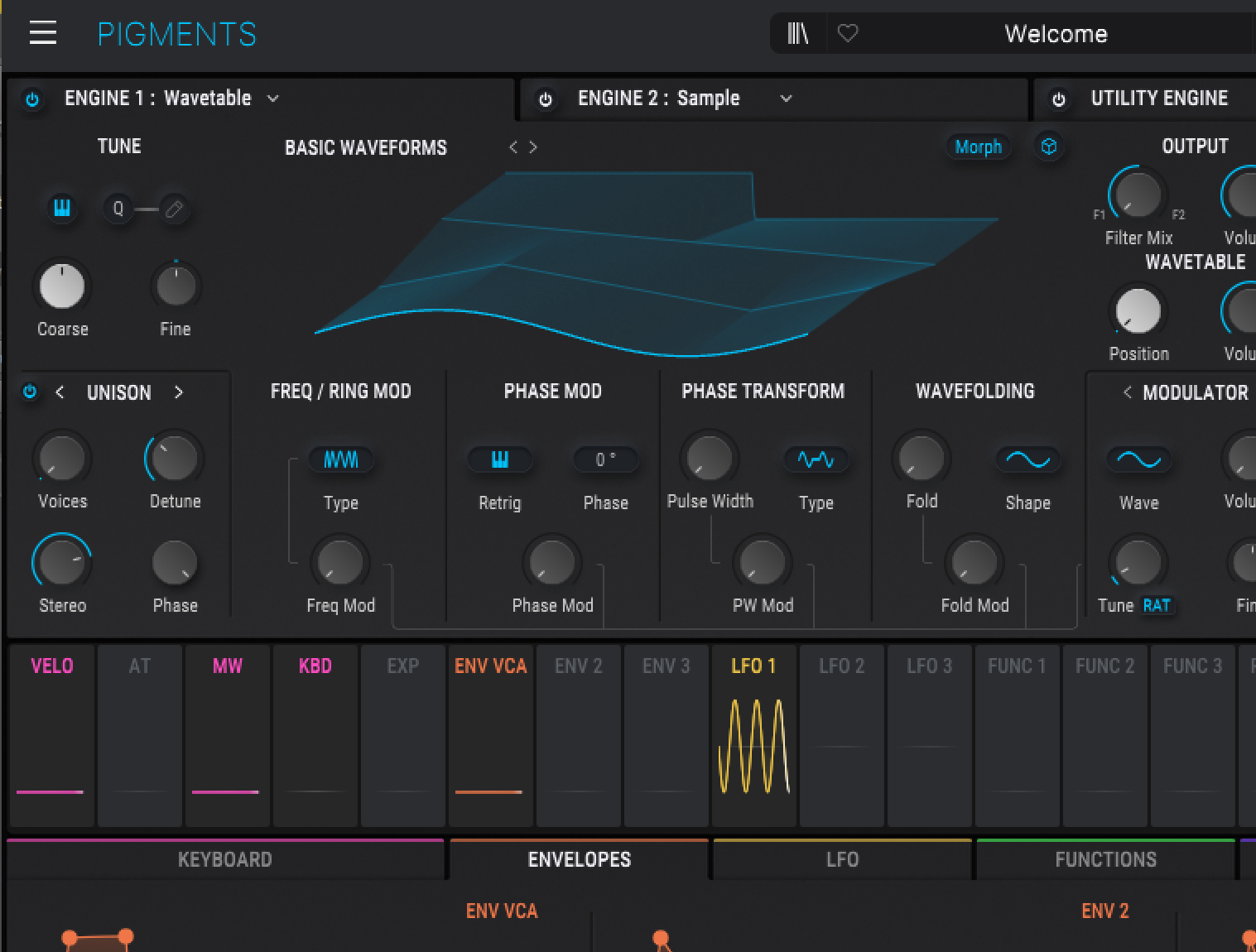Toggle the Unison power switch

(x=30, y=392)
